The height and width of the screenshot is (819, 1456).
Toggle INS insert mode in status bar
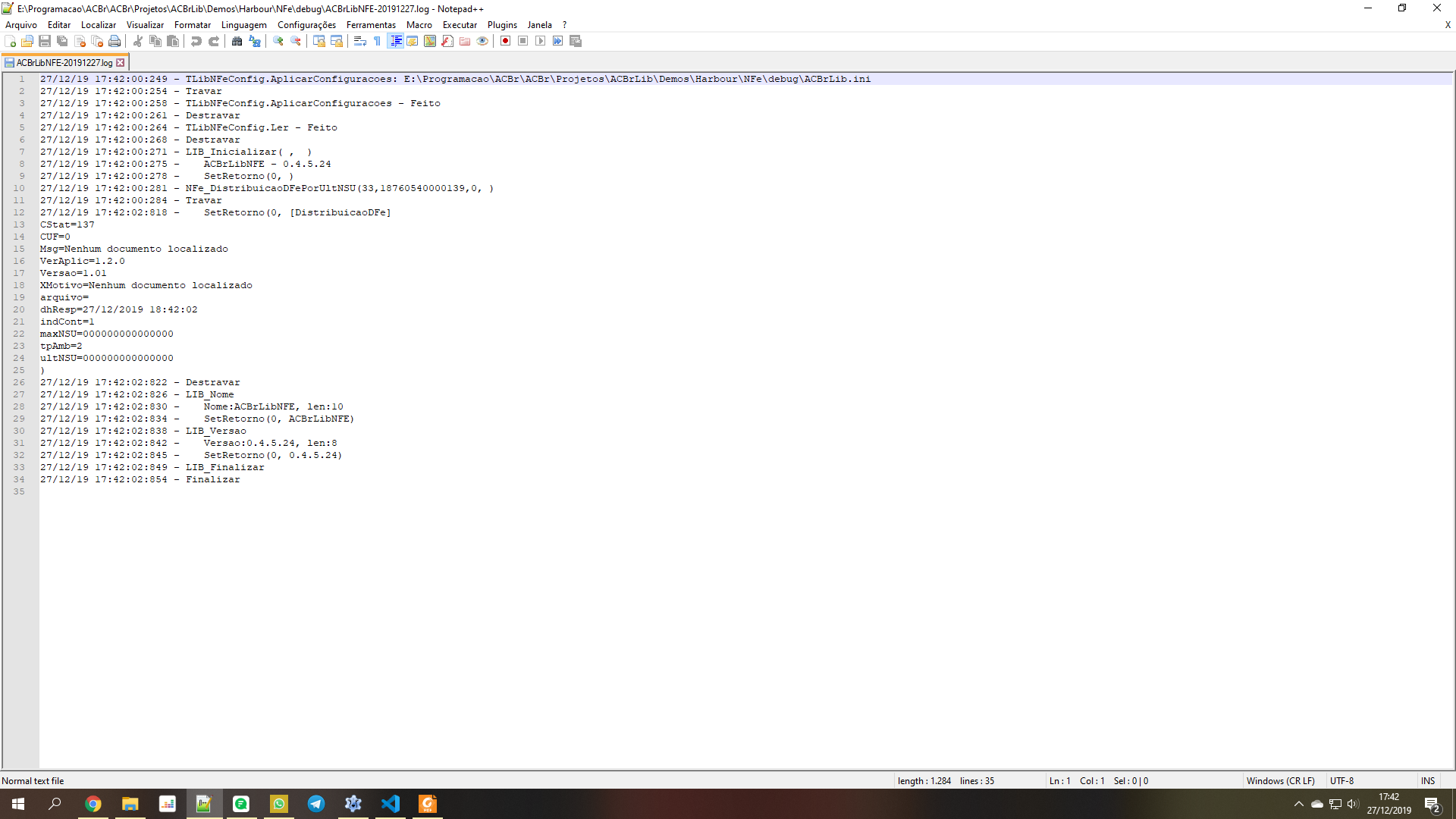pyautogui.click(x=1428, y=781)
